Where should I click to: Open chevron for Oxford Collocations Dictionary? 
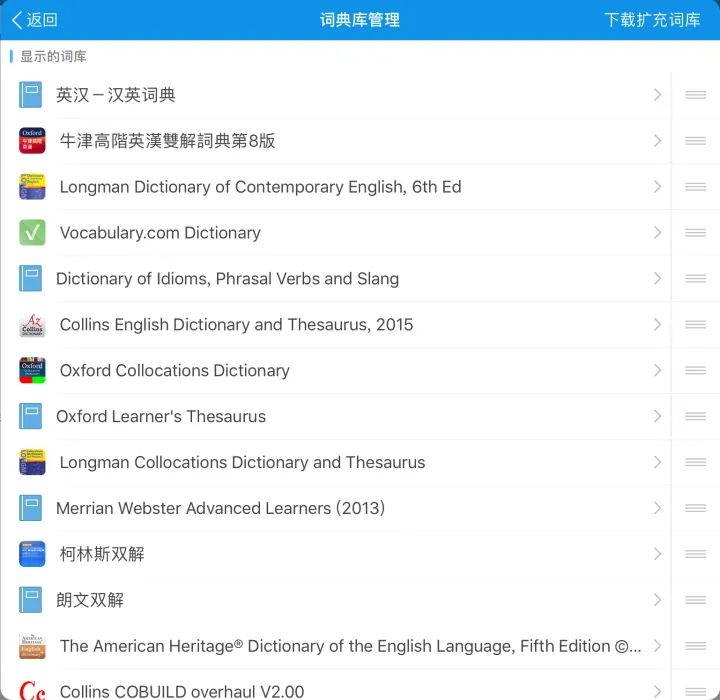(x=658, y=370)
